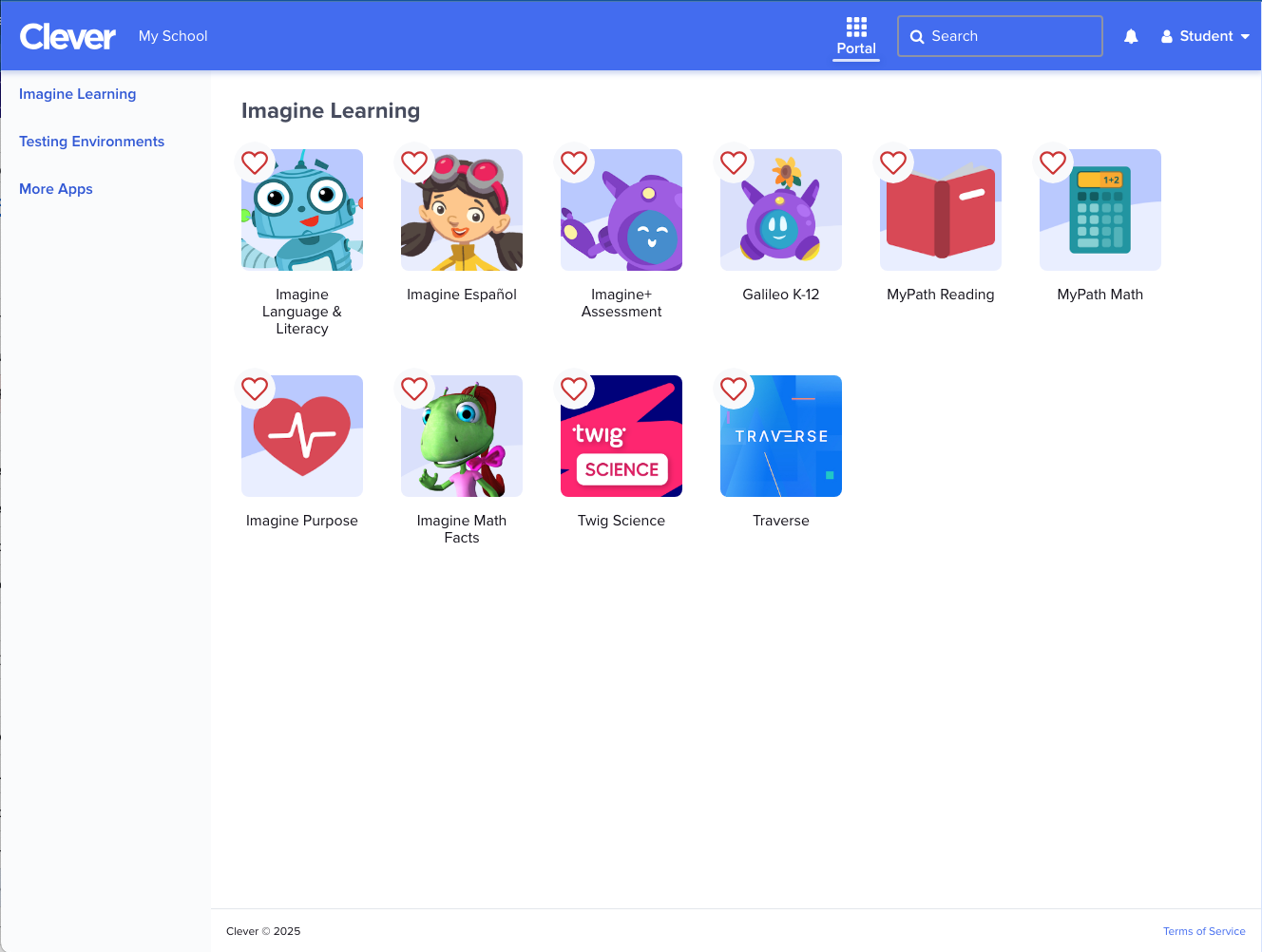Open the Traverse app

click(780, 435)
